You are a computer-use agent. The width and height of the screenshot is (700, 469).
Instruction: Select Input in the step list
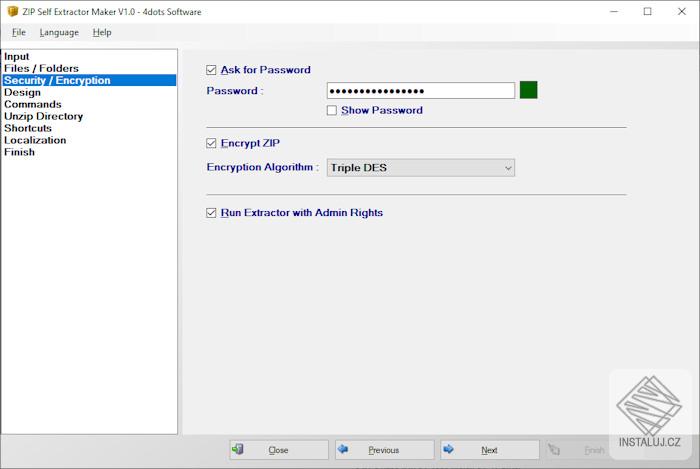[x=89, y=57]
